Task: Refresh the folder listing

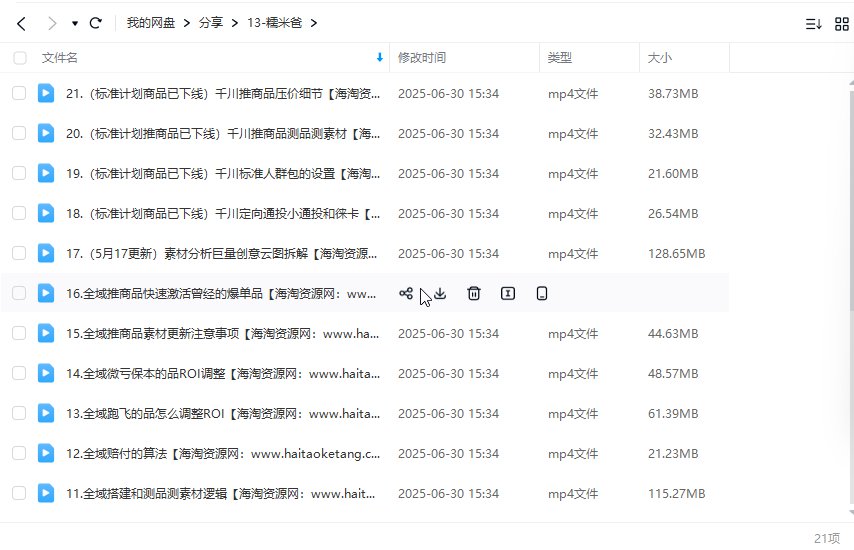Action: [96, 23]
